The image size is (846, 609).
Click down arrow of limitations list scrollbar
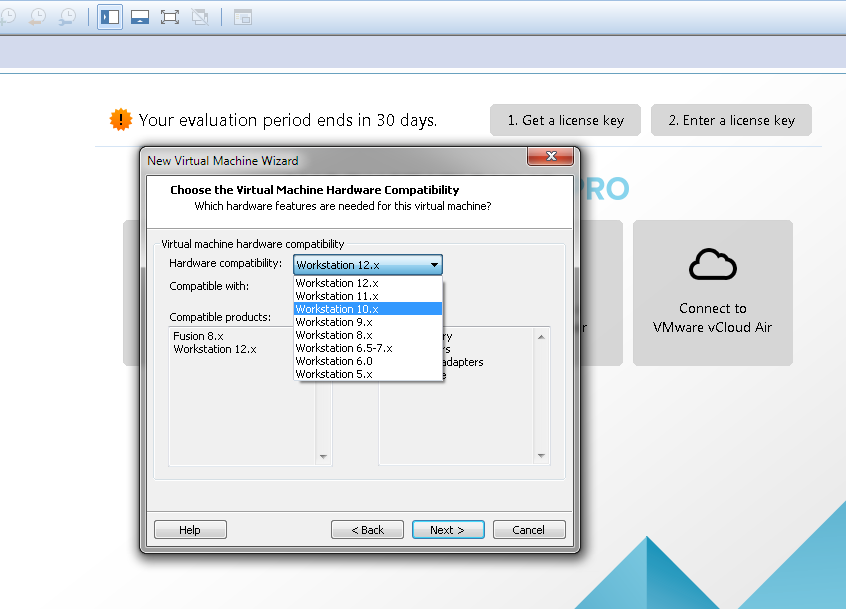coord(541,456)
